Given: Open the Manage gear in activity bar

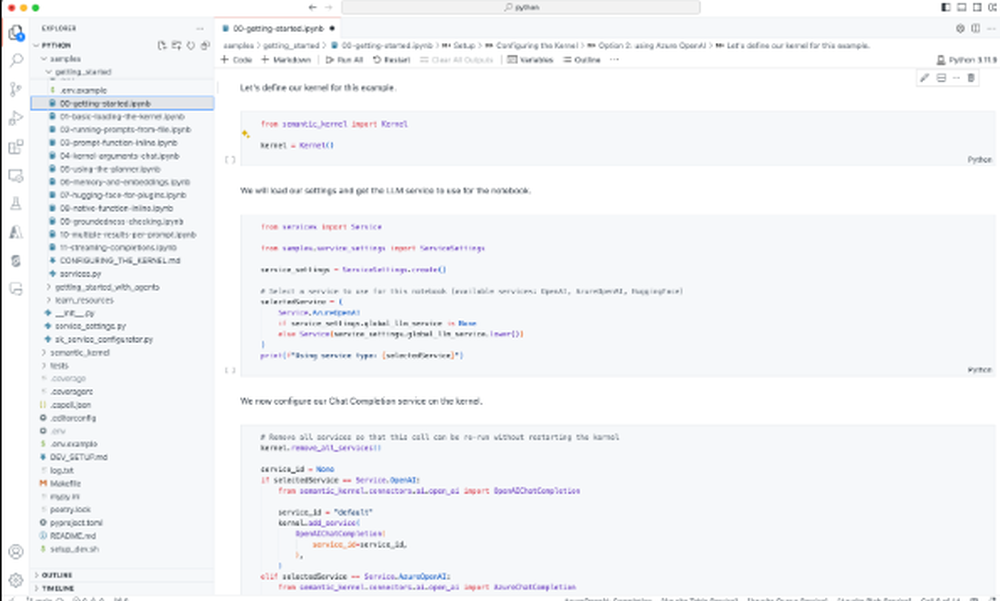Looking at the screenshot, I should [x=16, y=580].
